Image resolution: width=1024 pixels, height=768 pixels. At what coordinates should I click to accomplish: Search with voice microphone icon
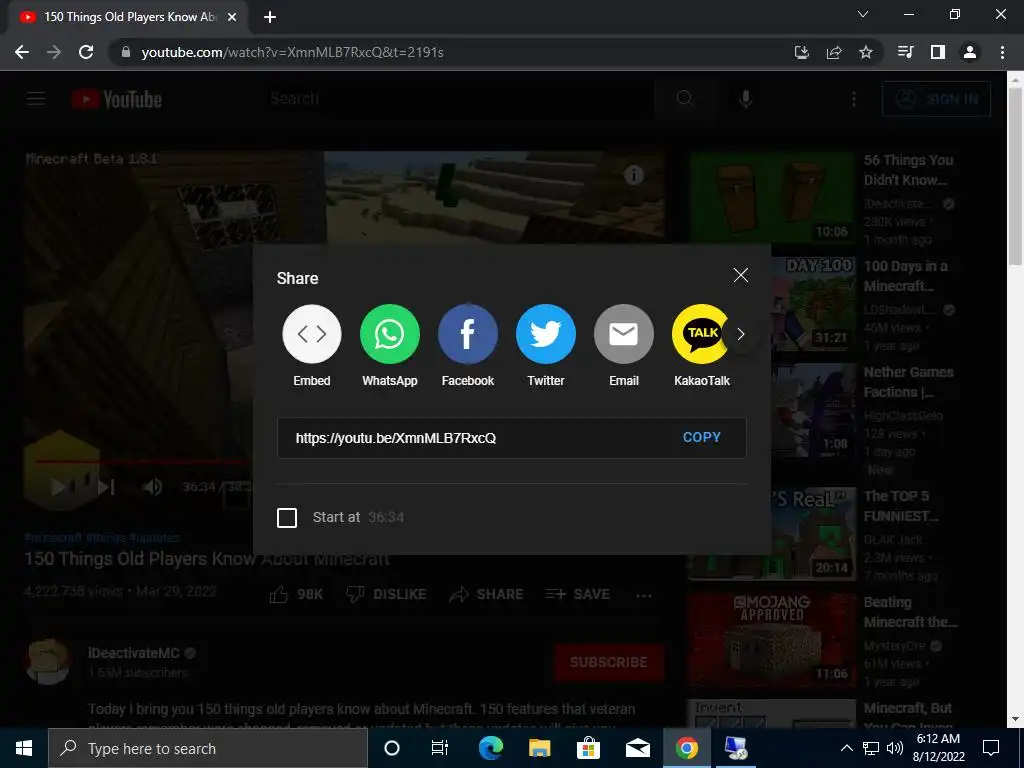click(x=746, y=99)
